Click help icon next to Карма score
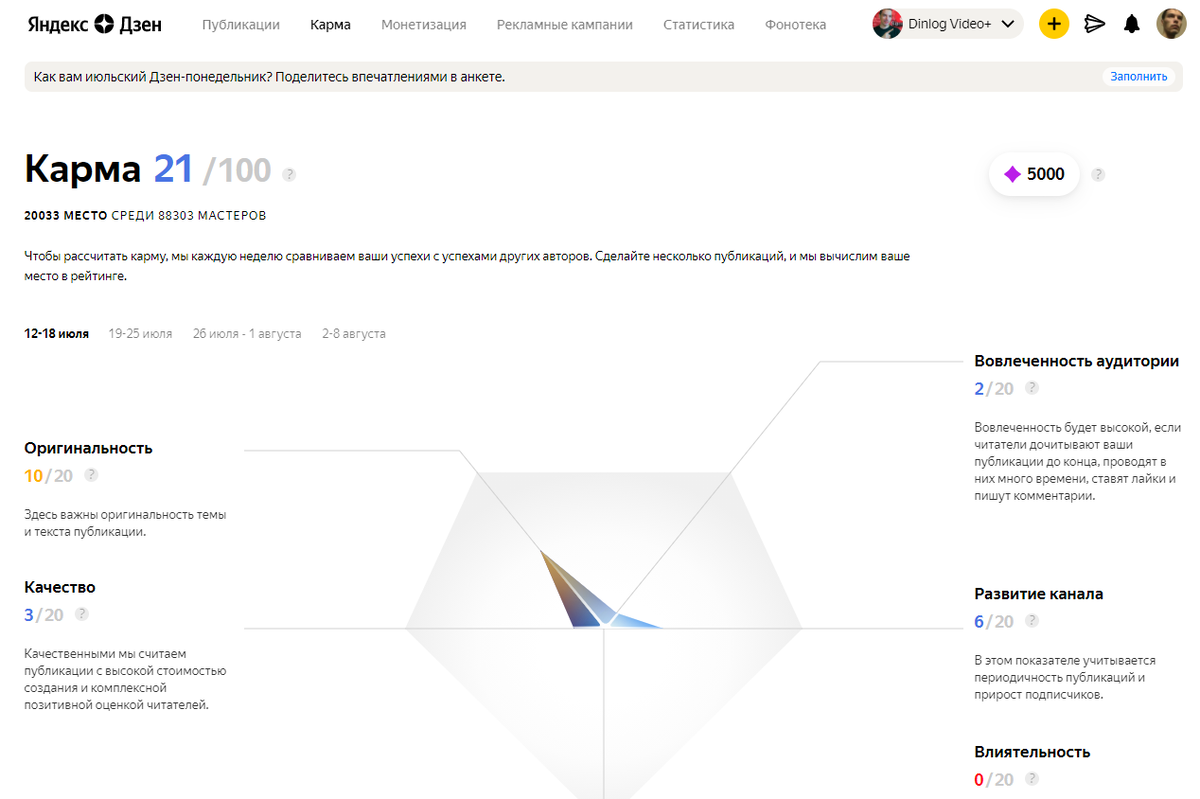The width and height of the screenshot is (1200, 799). click(289, 174)
